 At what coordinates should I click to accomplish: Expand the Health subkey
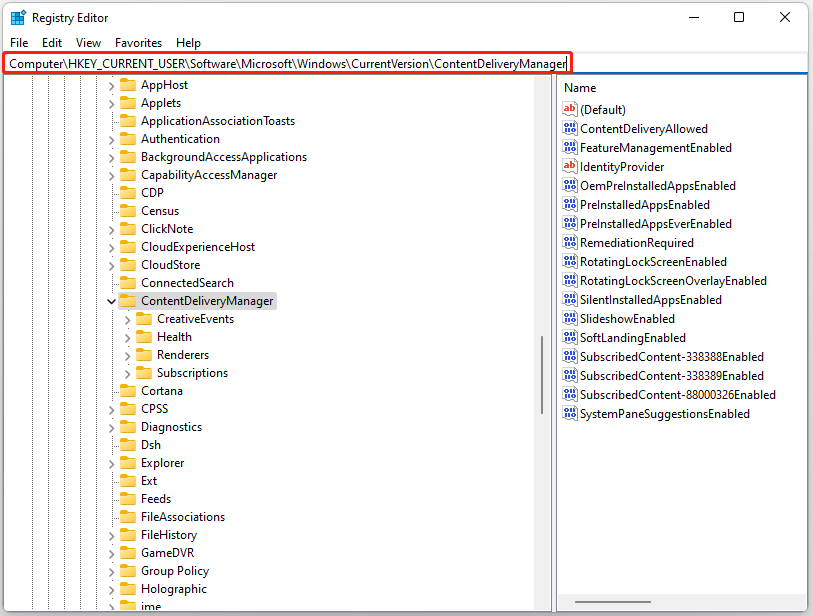point(128,338)
